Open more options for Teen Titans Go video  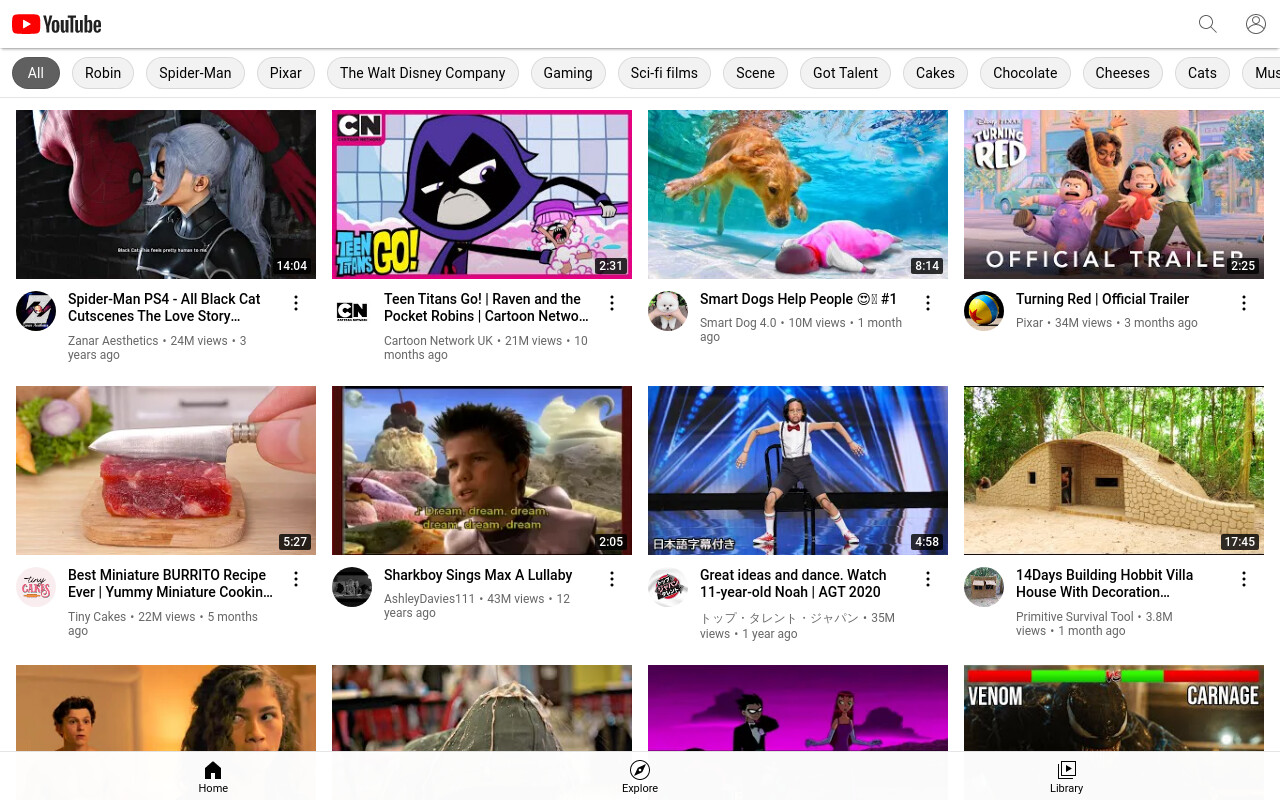612,303
